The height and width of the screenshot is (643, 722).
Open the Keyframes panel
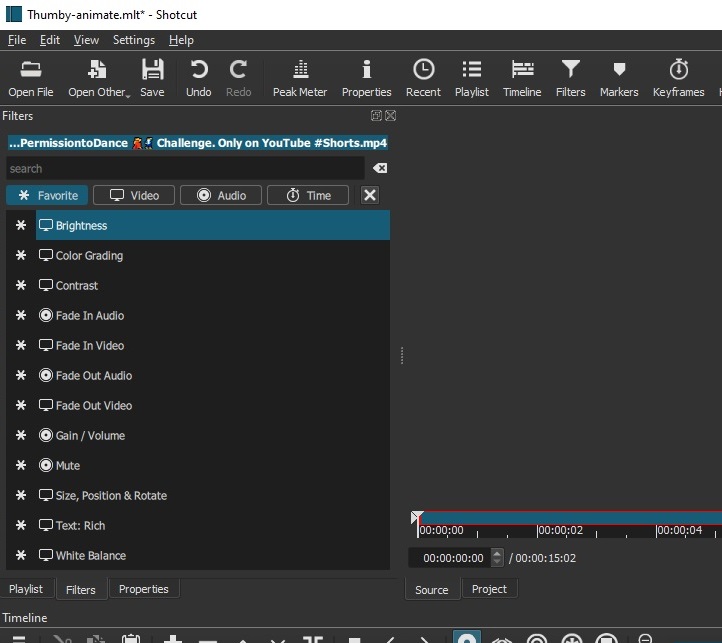678,77
